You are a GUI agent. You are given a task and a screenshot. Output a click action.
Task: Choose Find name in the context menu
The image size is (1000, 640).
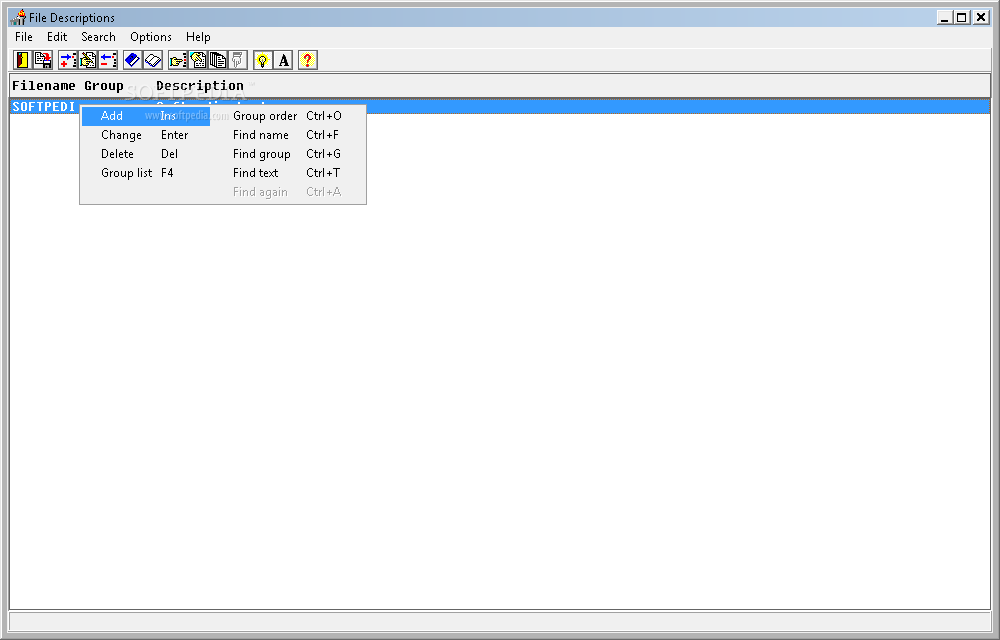tap(287, 135)
